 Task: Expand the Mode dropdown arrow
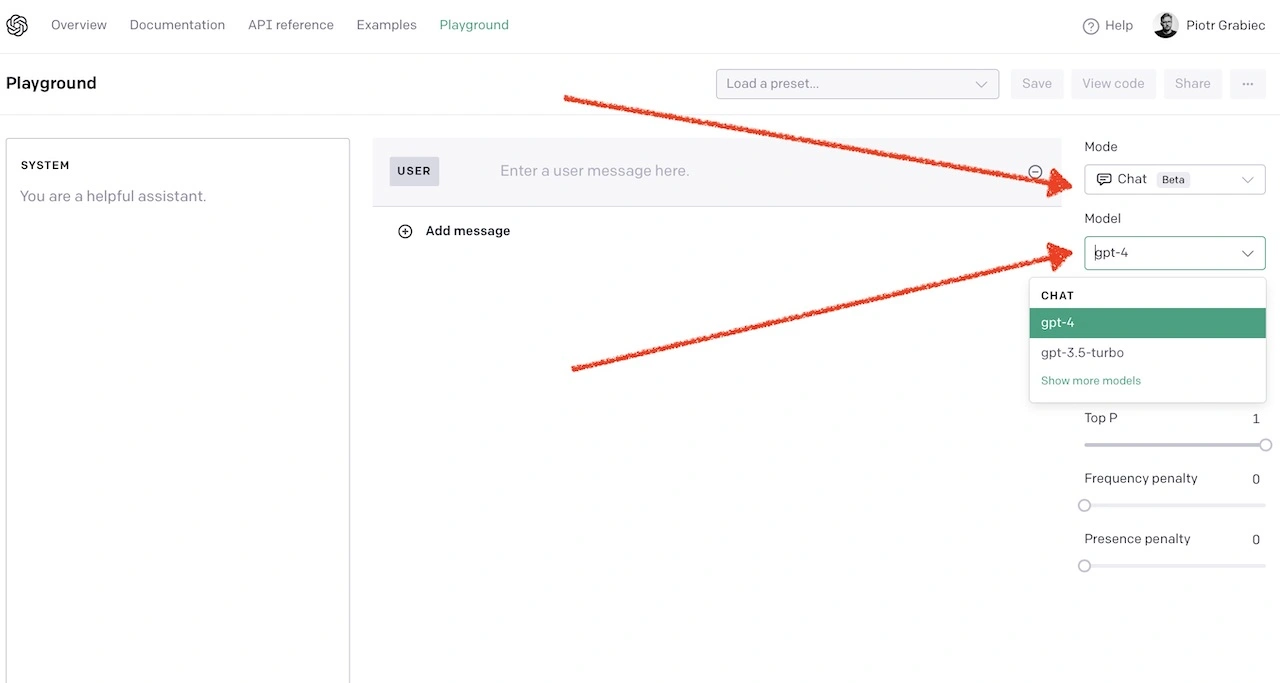(x=1247, y=180)
